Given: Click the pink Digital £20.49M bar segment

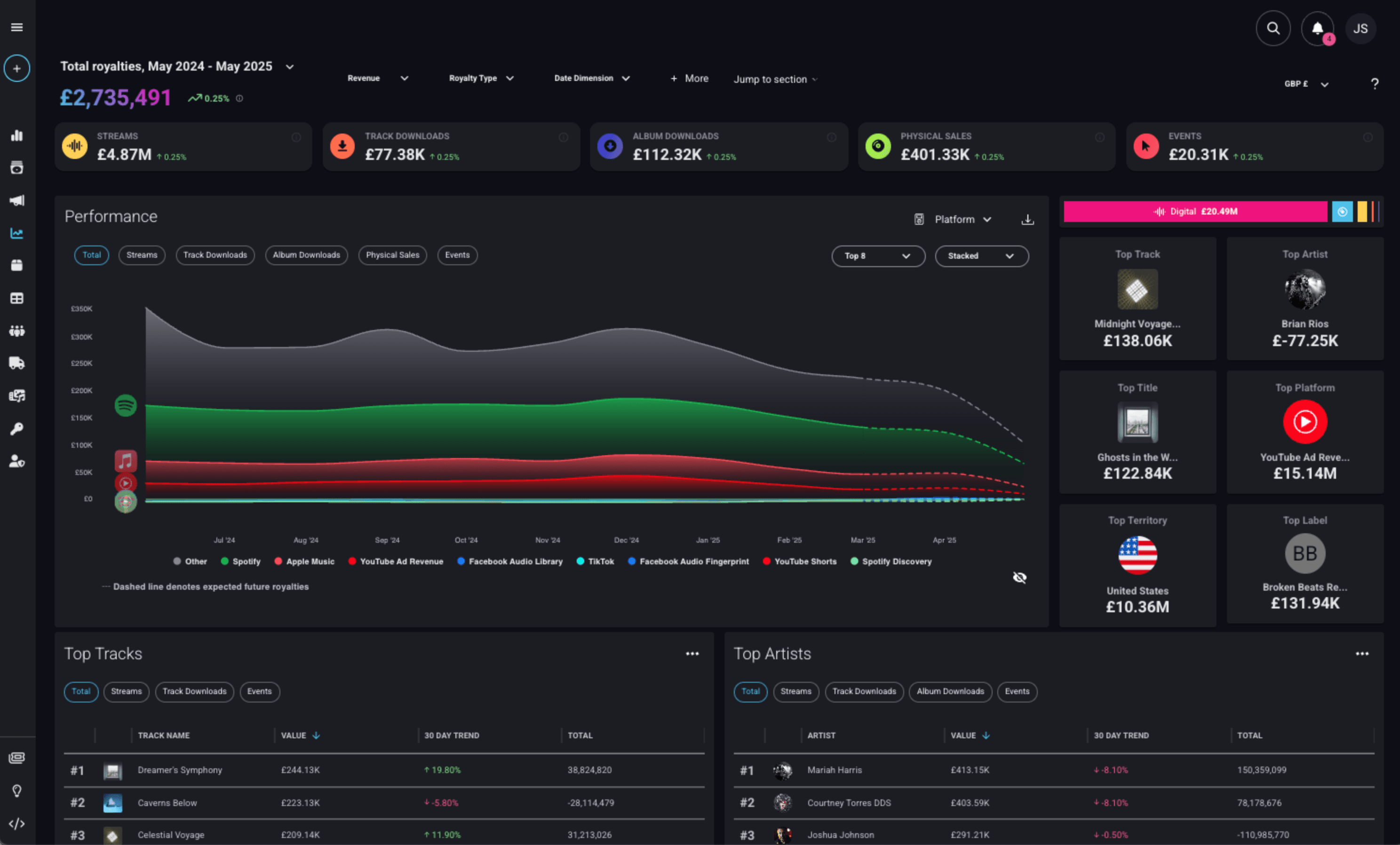Looking at the screenshot, I should pyautogui.click(x=1195, y=211).
